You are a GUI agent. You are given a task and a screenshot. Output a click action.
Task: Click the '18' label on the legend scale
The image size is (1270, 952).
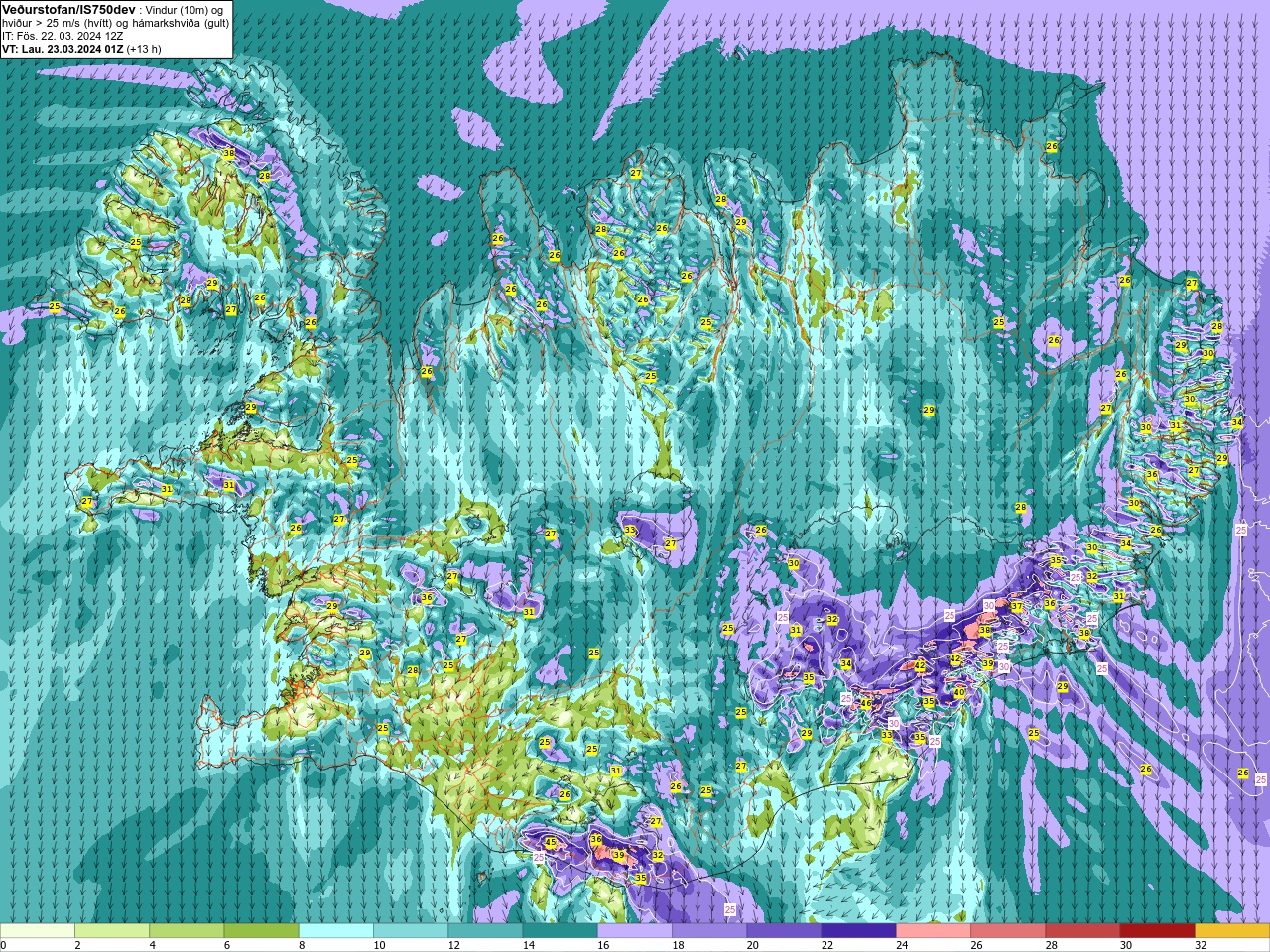click(679, 945)
